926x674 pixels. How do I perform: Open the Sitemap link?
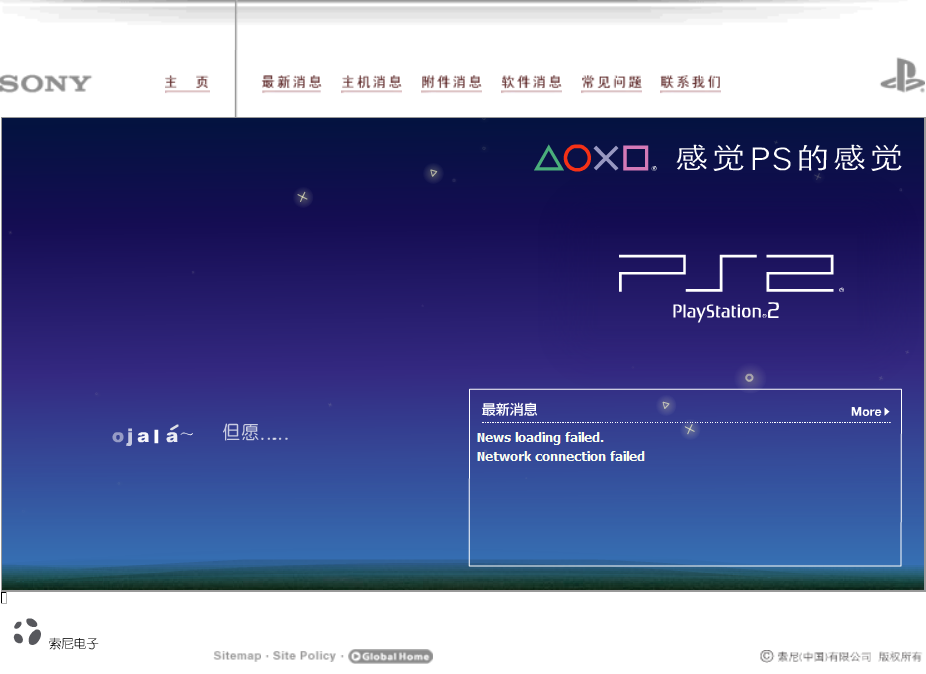tap(237, 656)
